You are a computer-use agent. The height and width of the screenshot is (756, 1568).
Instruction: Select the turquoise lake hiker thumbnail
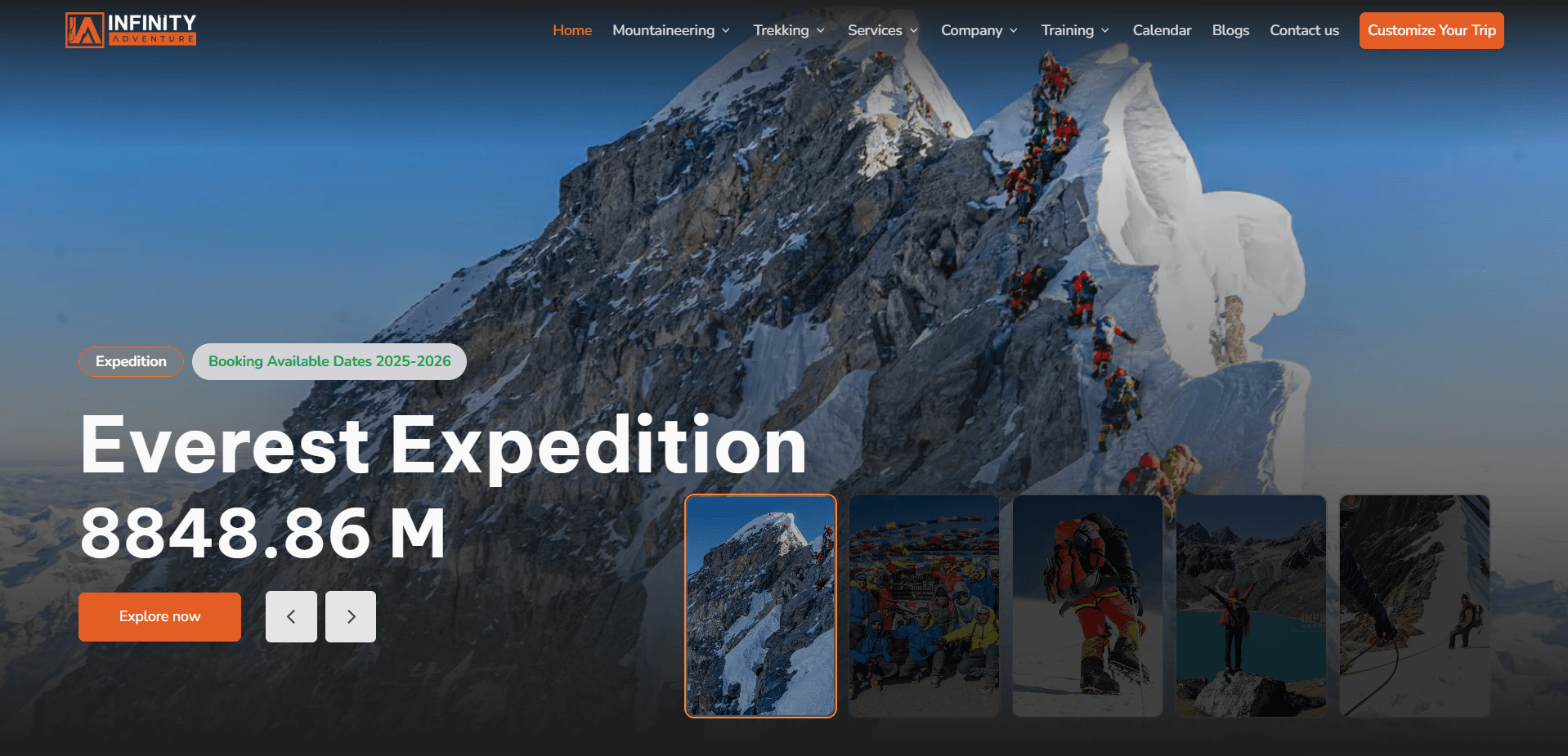[x=1251, y=606]
